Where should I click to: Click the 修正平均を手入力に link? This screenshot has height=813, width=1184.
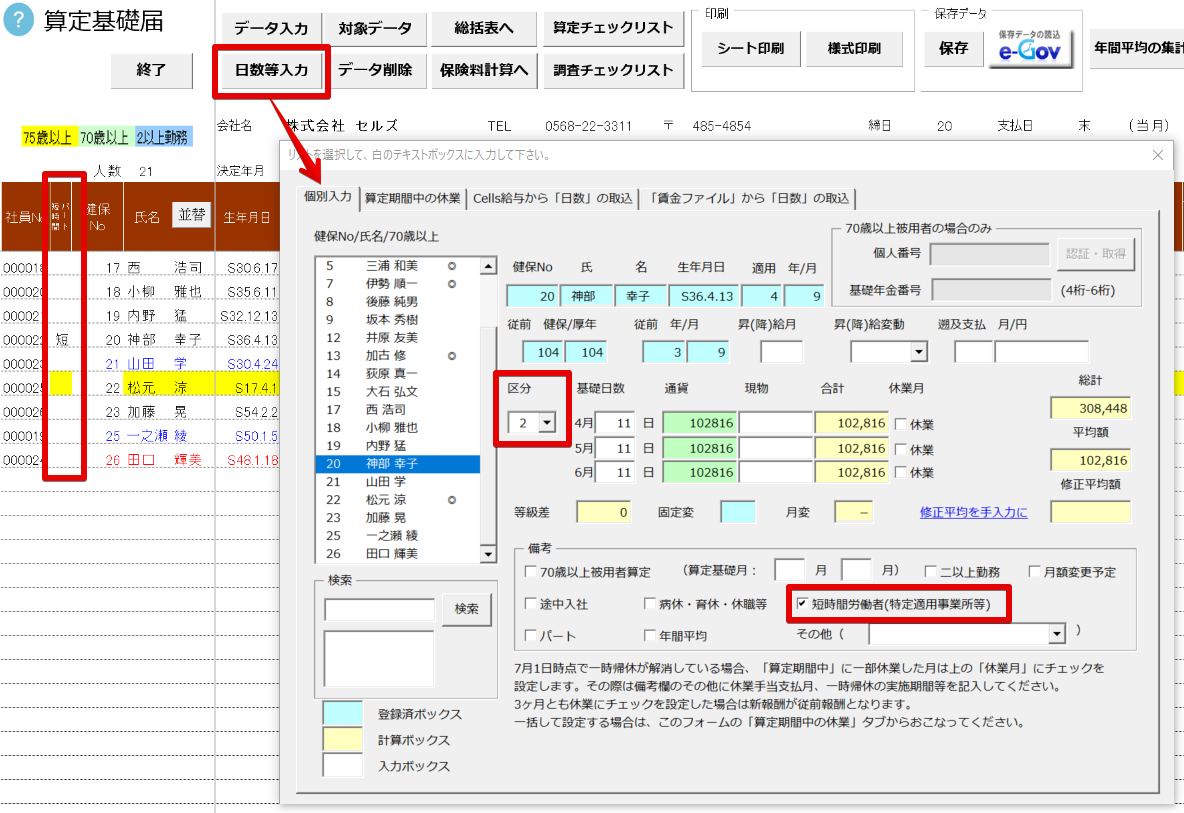coord(973,513)
